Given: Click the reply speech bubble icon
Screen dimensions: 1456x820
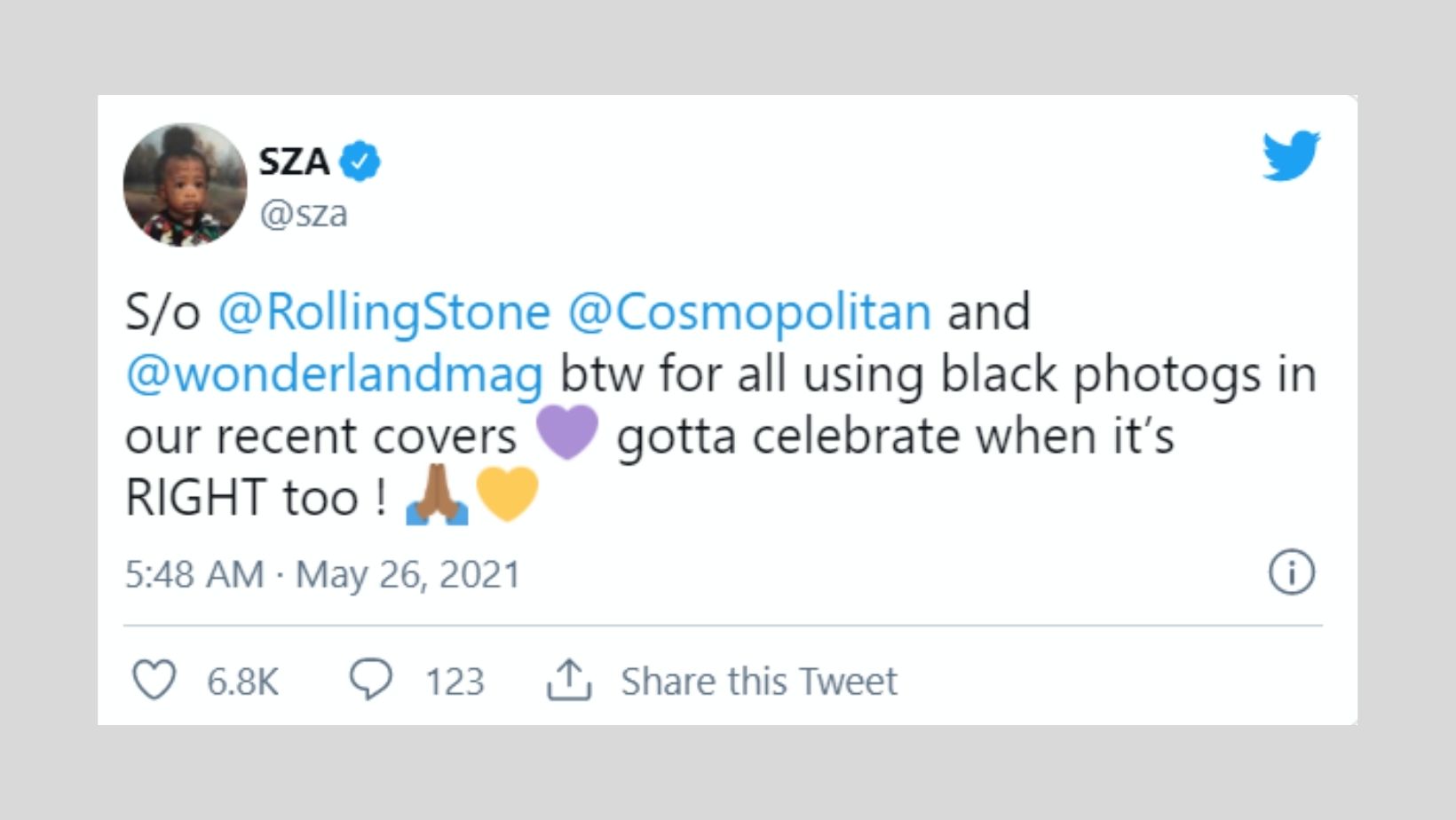Looking at the screenshot, I should pyautogui.click(x=370, y=681).
